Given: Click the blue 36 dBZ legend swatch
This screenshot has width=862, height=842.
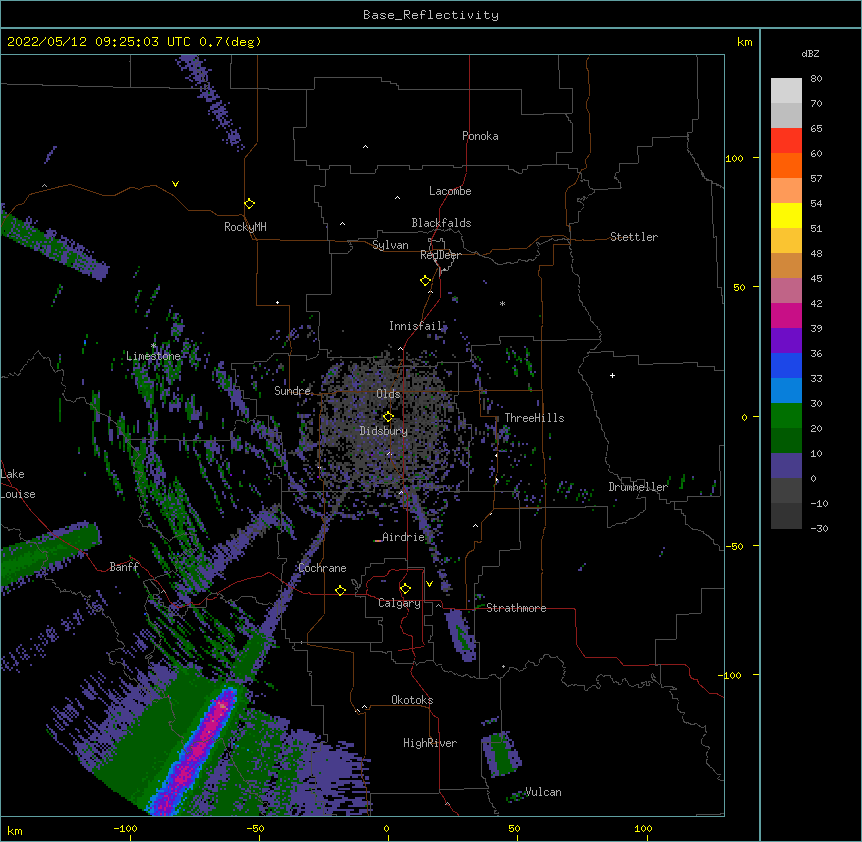Looking at the screenshot, I should point(786,365).
